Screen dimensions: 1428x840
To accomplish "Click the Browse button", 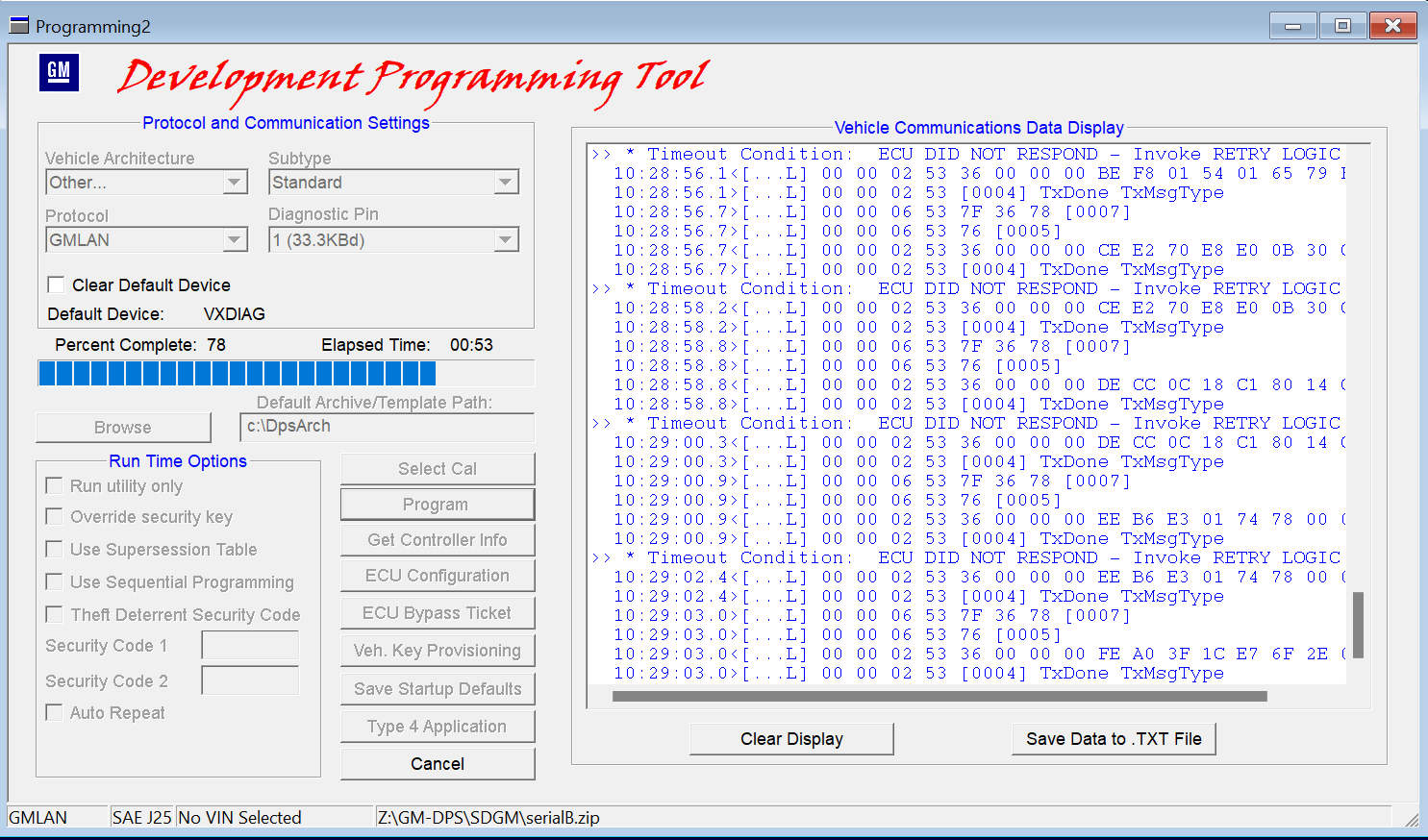I will [123, 428].
